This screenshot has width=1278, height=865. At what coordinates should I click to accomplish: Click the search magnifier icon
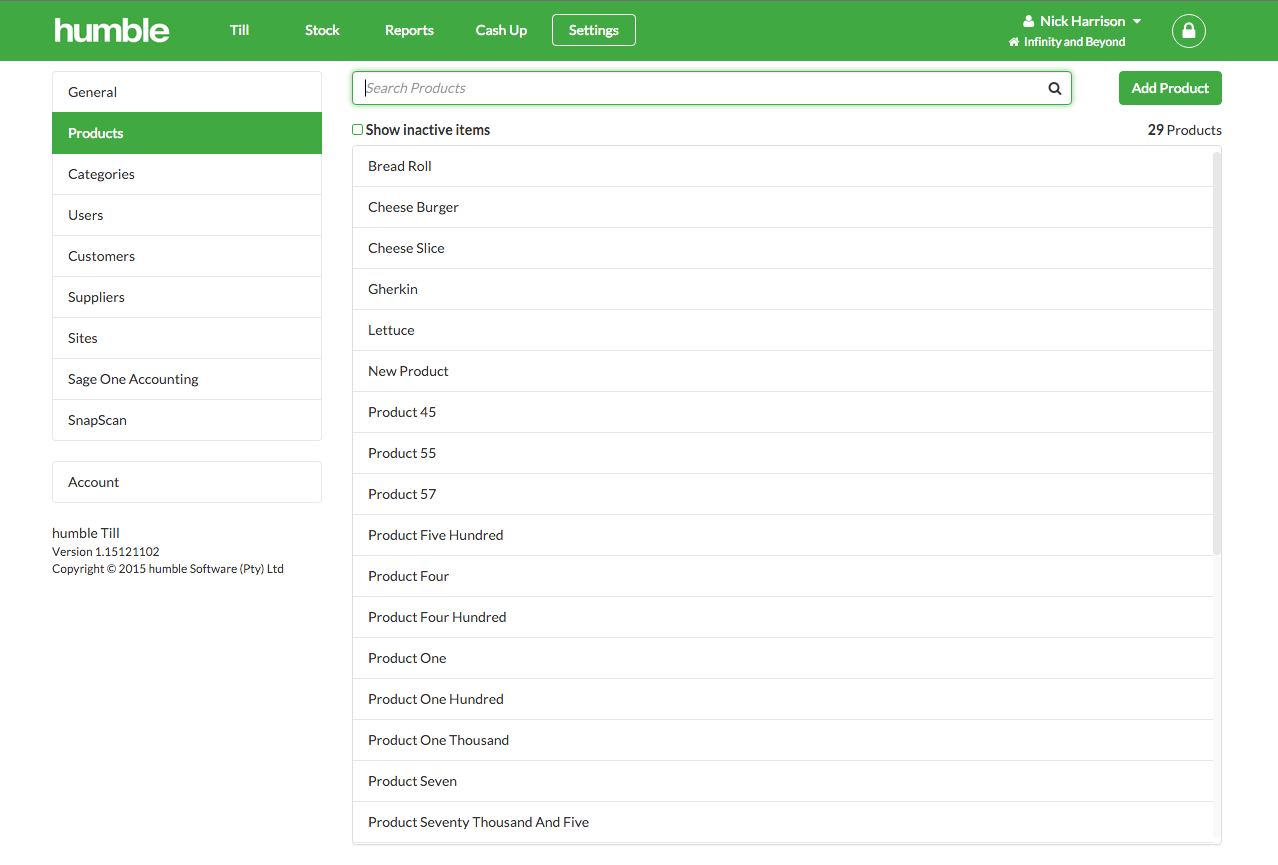click(1054, 88)
